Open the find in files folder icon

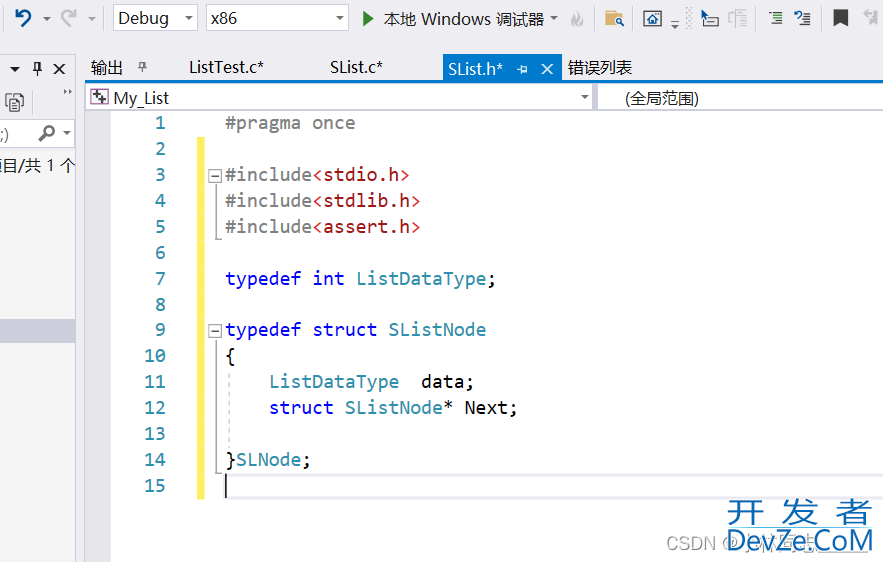point(614,19)
